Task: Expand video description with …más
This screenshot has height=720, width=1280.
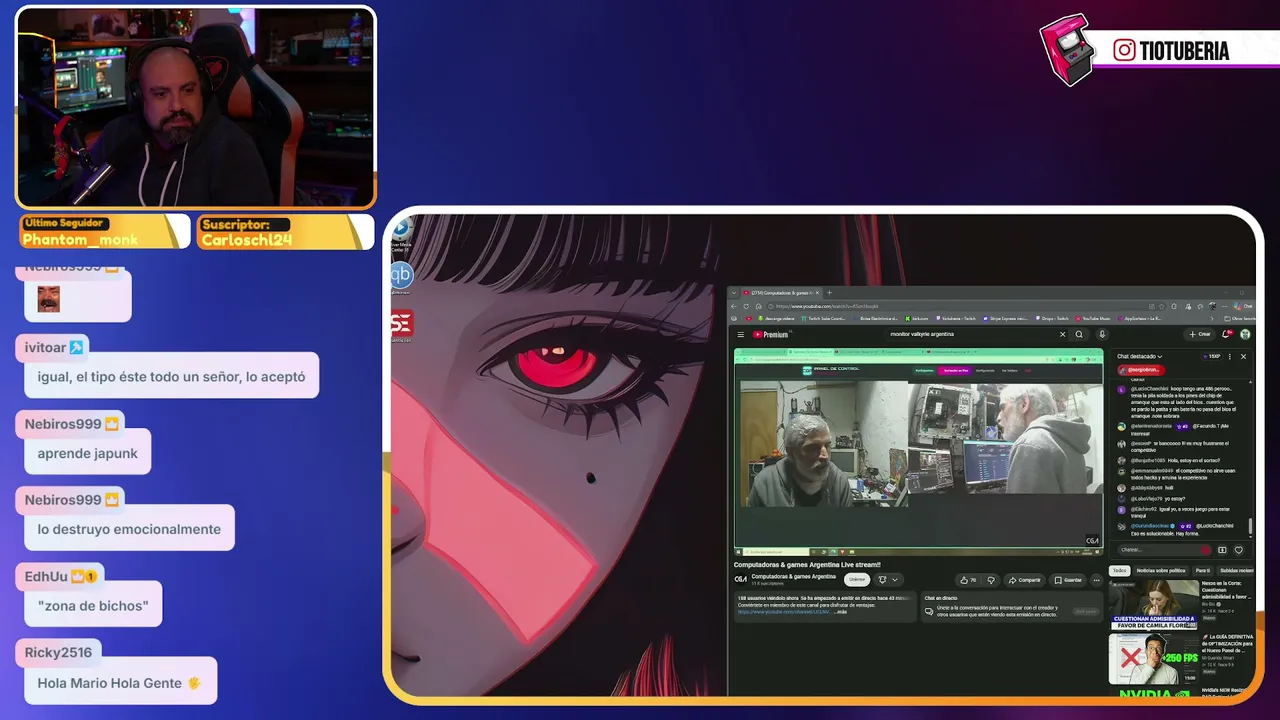Action: (841, 611)
